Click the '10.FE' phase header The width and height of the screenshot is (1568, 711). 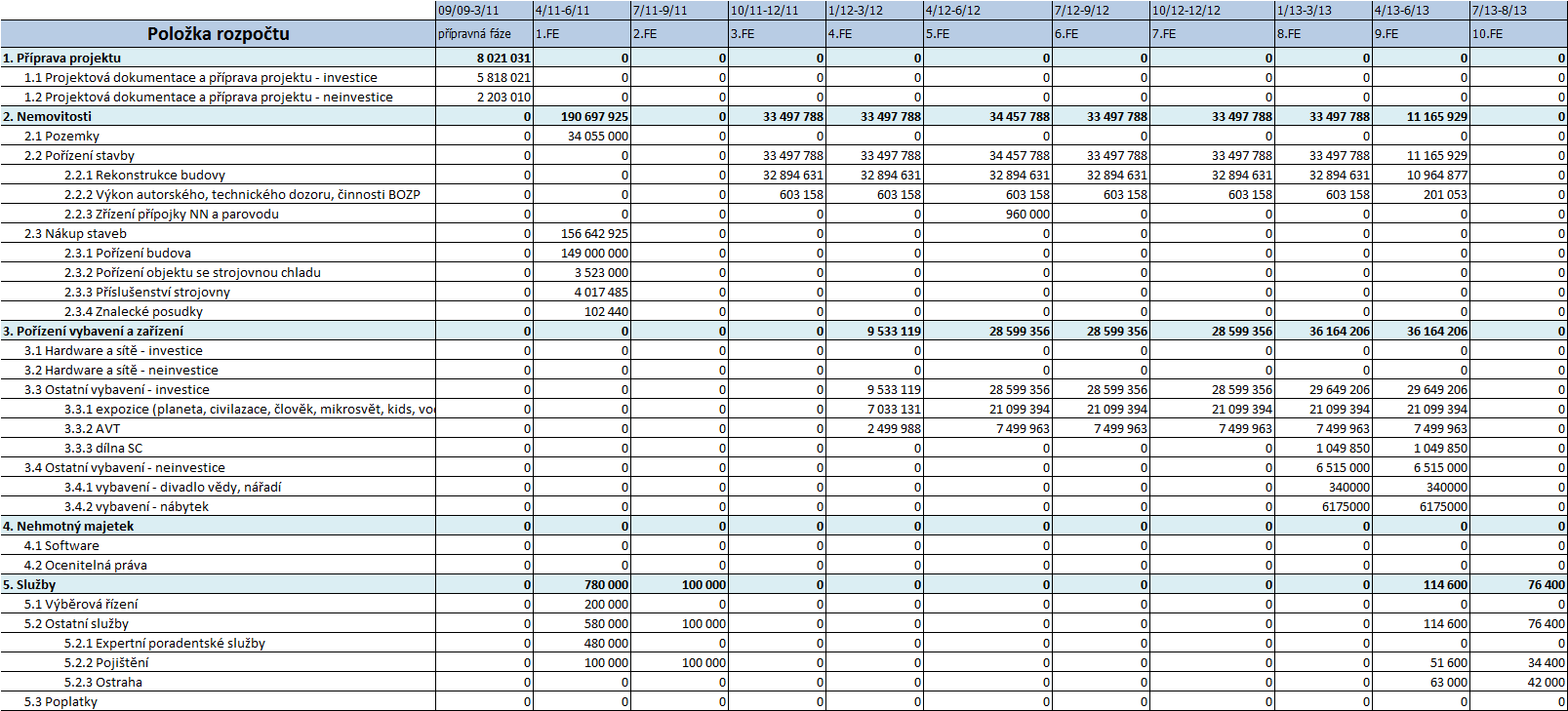click(x=1518, y=33)
